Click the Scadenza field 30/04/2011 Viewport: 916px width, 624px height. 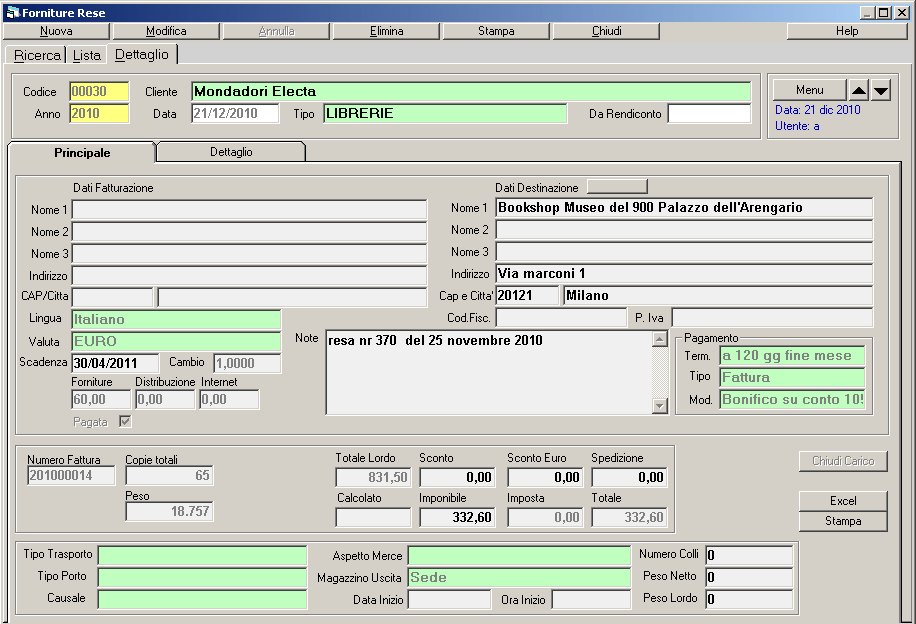coord(115,363)
